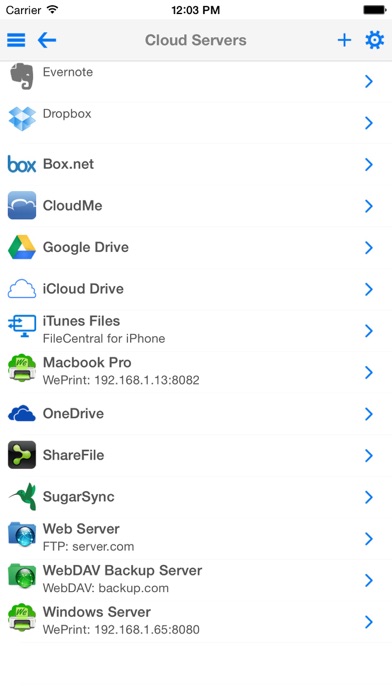Tap the ShareFile app icon
The width and height of the screenshot is (392, 696).
(x=22, y=455)
